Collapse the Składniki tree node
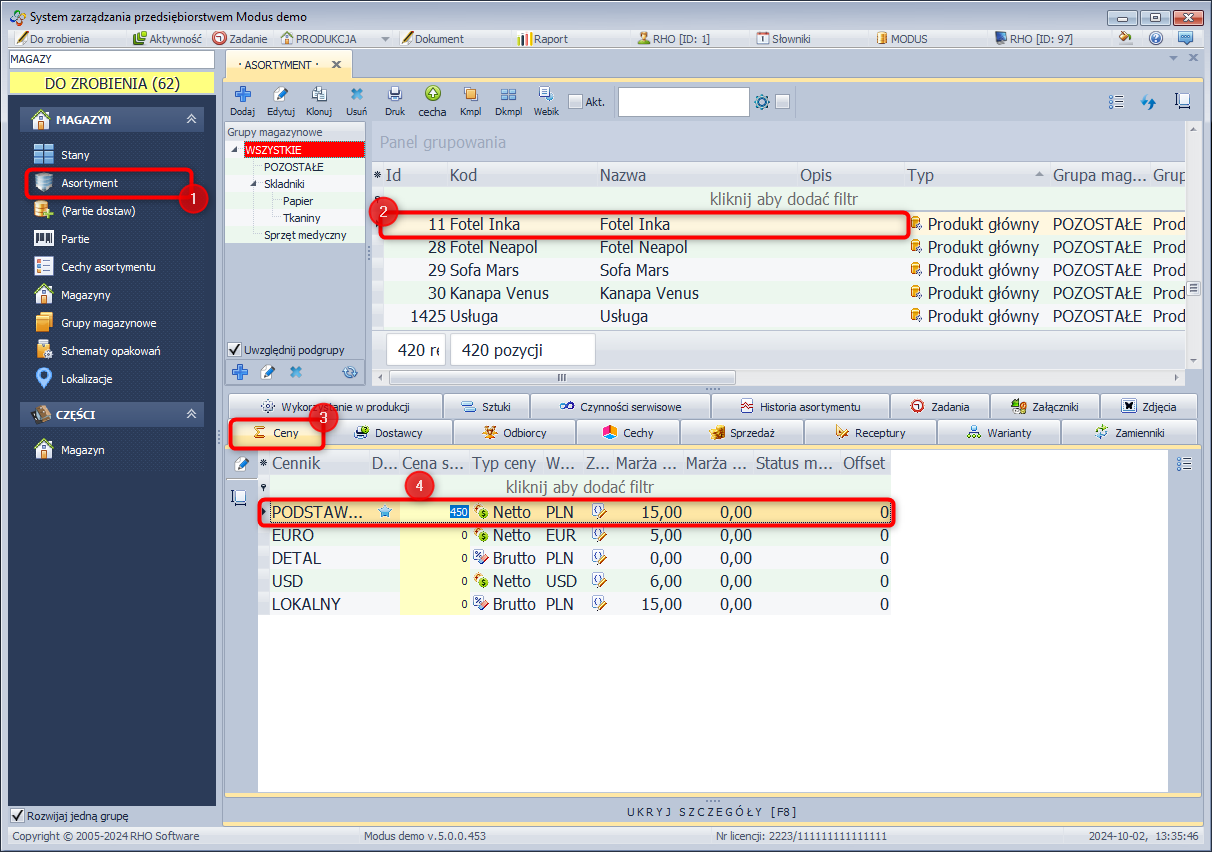 (x=254, y=184)
